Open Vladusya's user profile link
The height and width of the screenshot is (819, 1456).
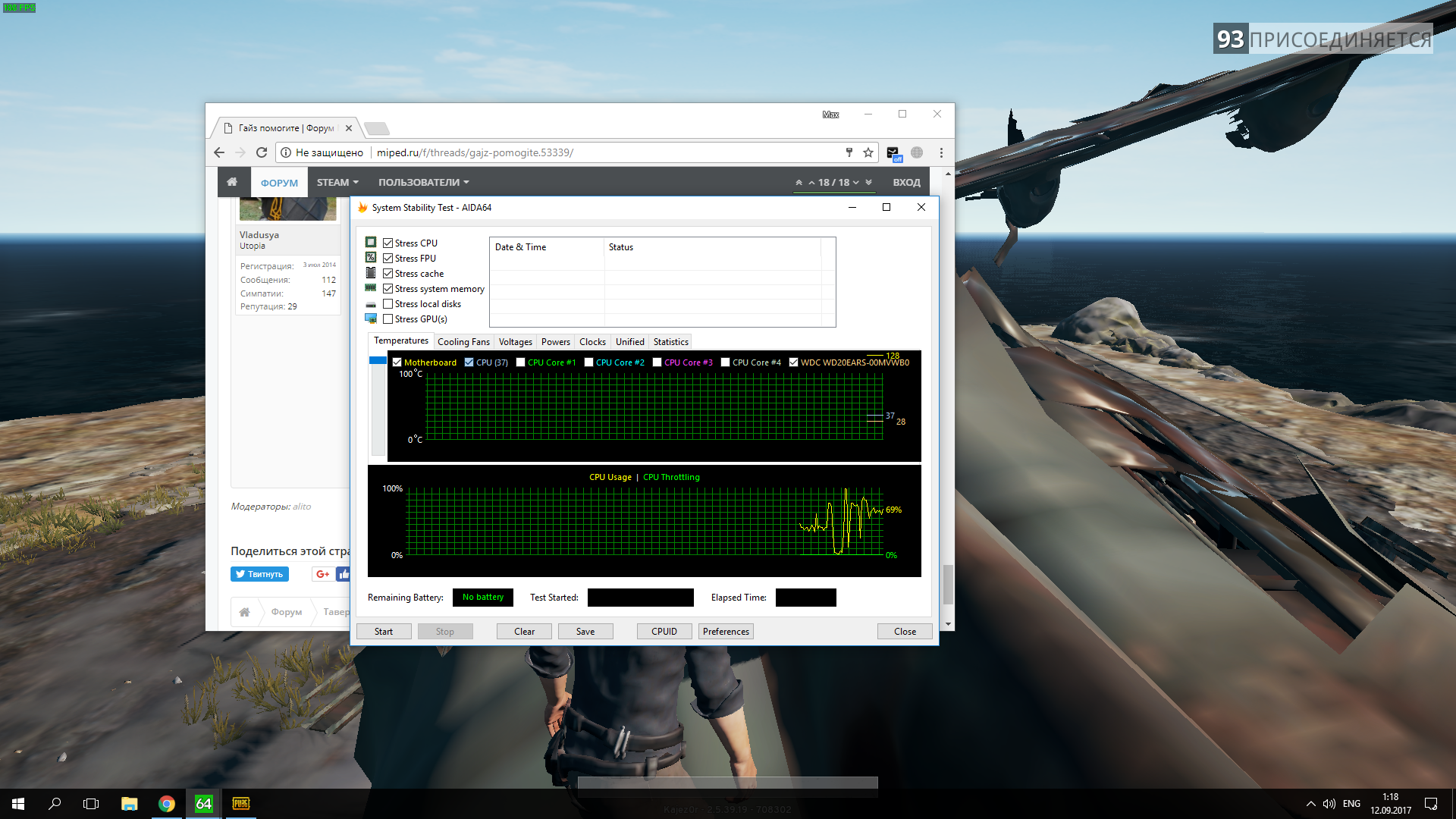coord(259,235)
